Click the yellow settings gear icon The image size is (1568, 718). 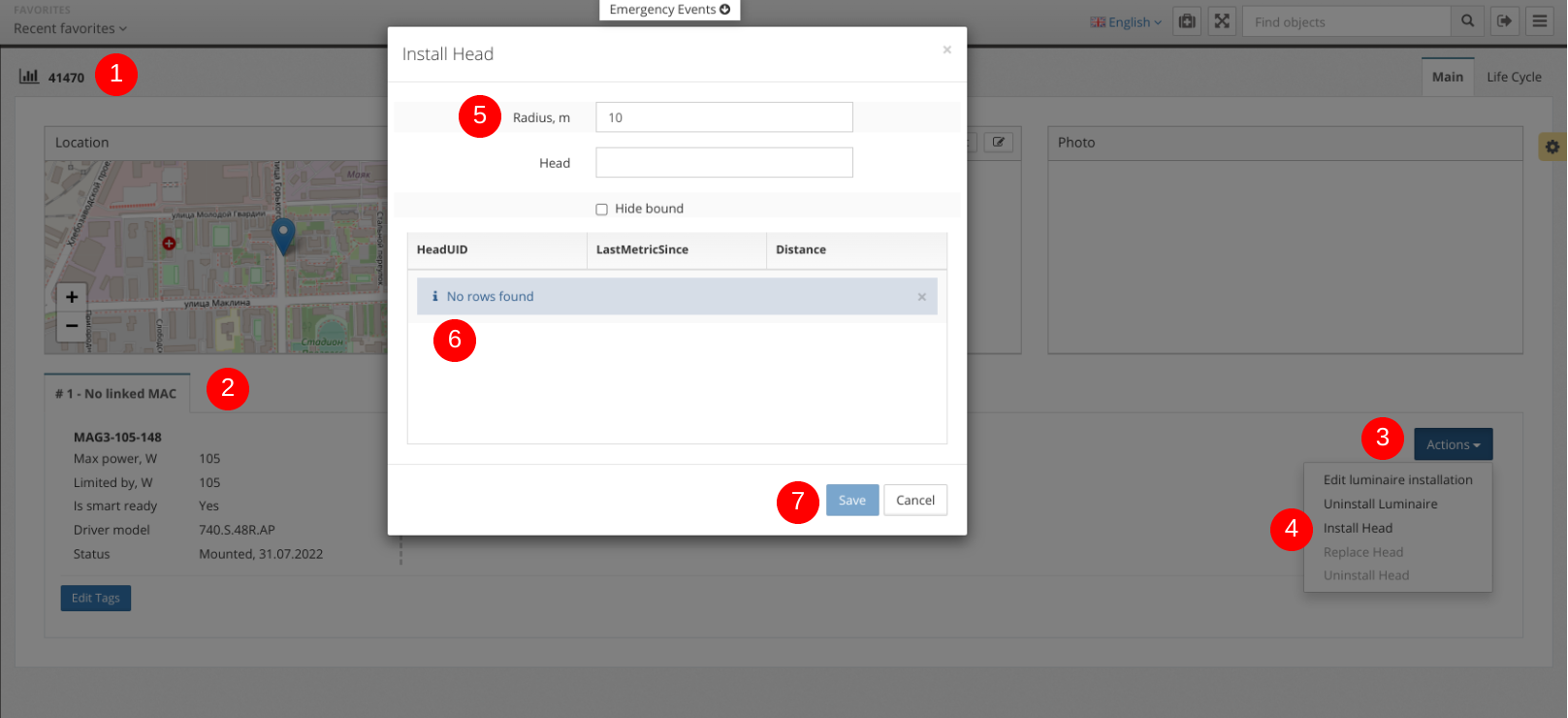[1552, 147]
